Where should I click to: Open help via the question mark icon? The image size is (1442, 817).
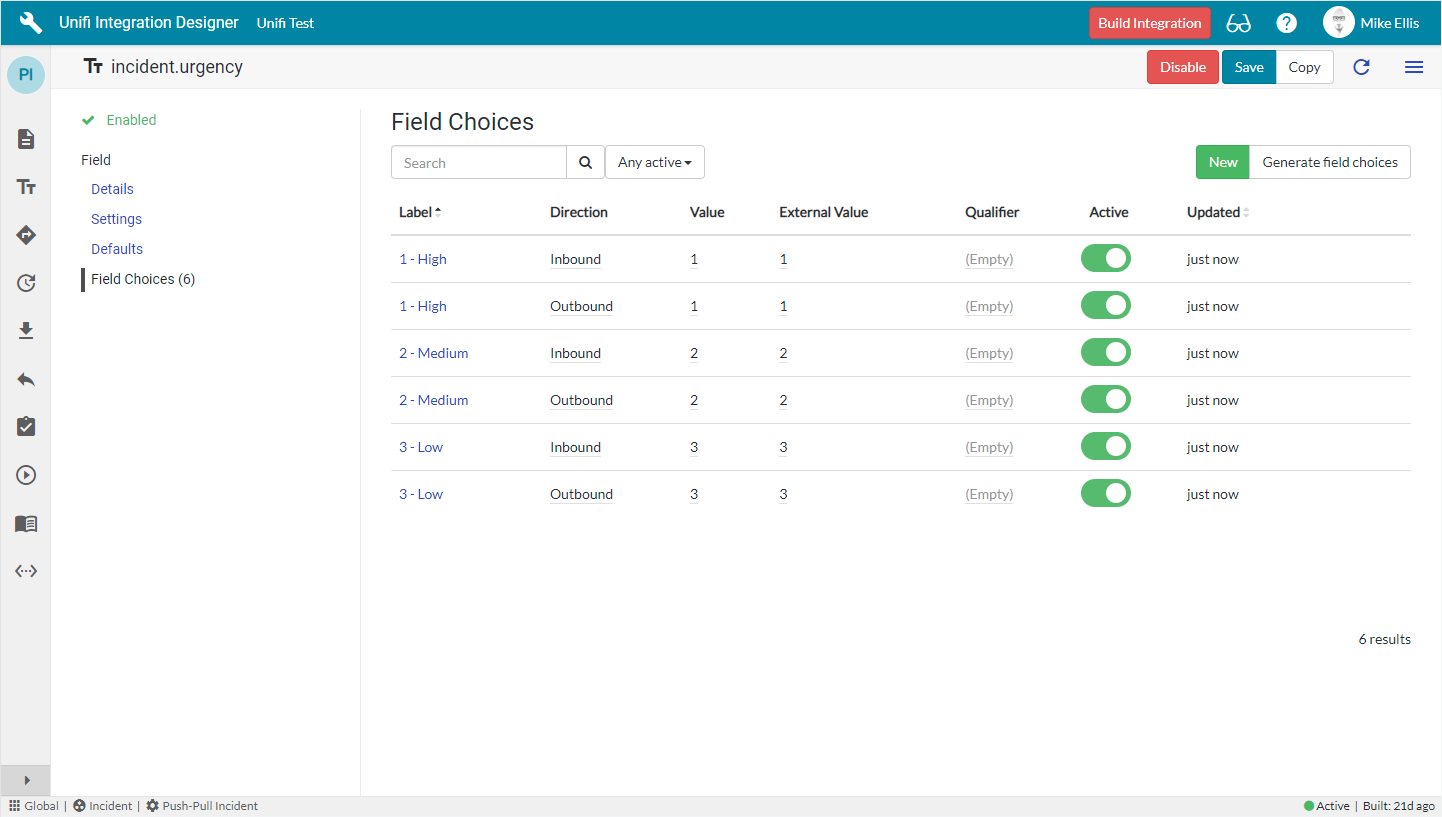click(x=1287, y=23)
